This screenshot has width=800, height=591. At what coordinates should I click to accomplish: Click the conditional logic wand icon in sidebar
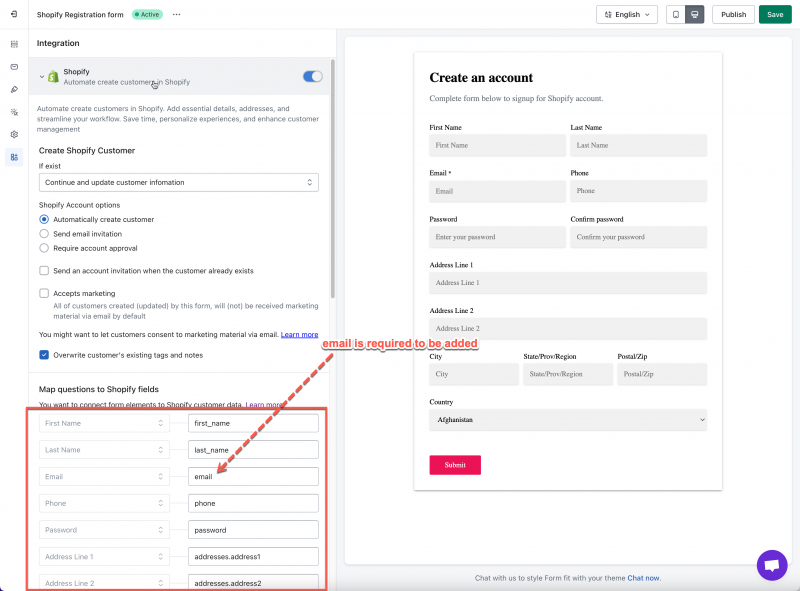point(14,111)
